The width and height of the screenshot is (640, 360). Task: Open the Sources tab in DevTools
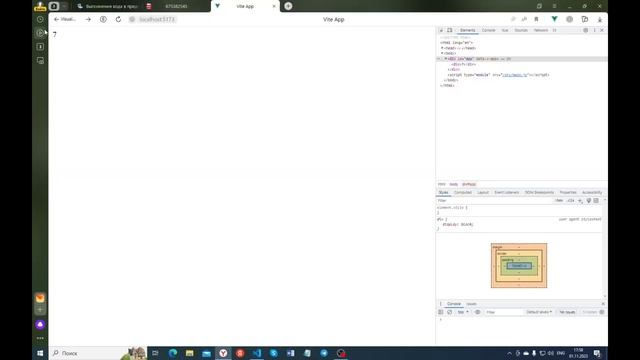[x=521, y=30]
